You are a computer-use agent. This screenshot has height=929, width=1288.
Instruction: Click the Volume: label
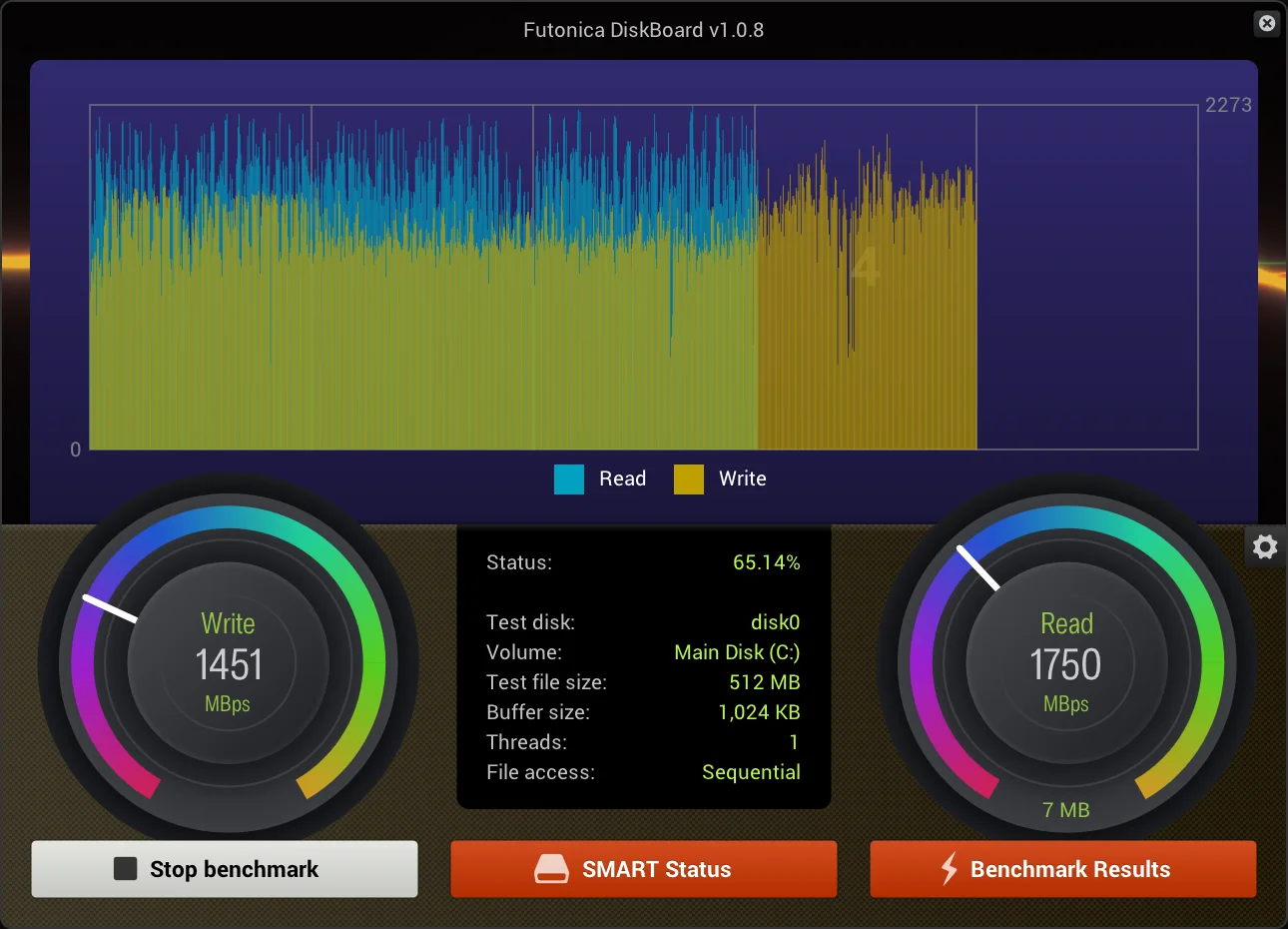524,652
